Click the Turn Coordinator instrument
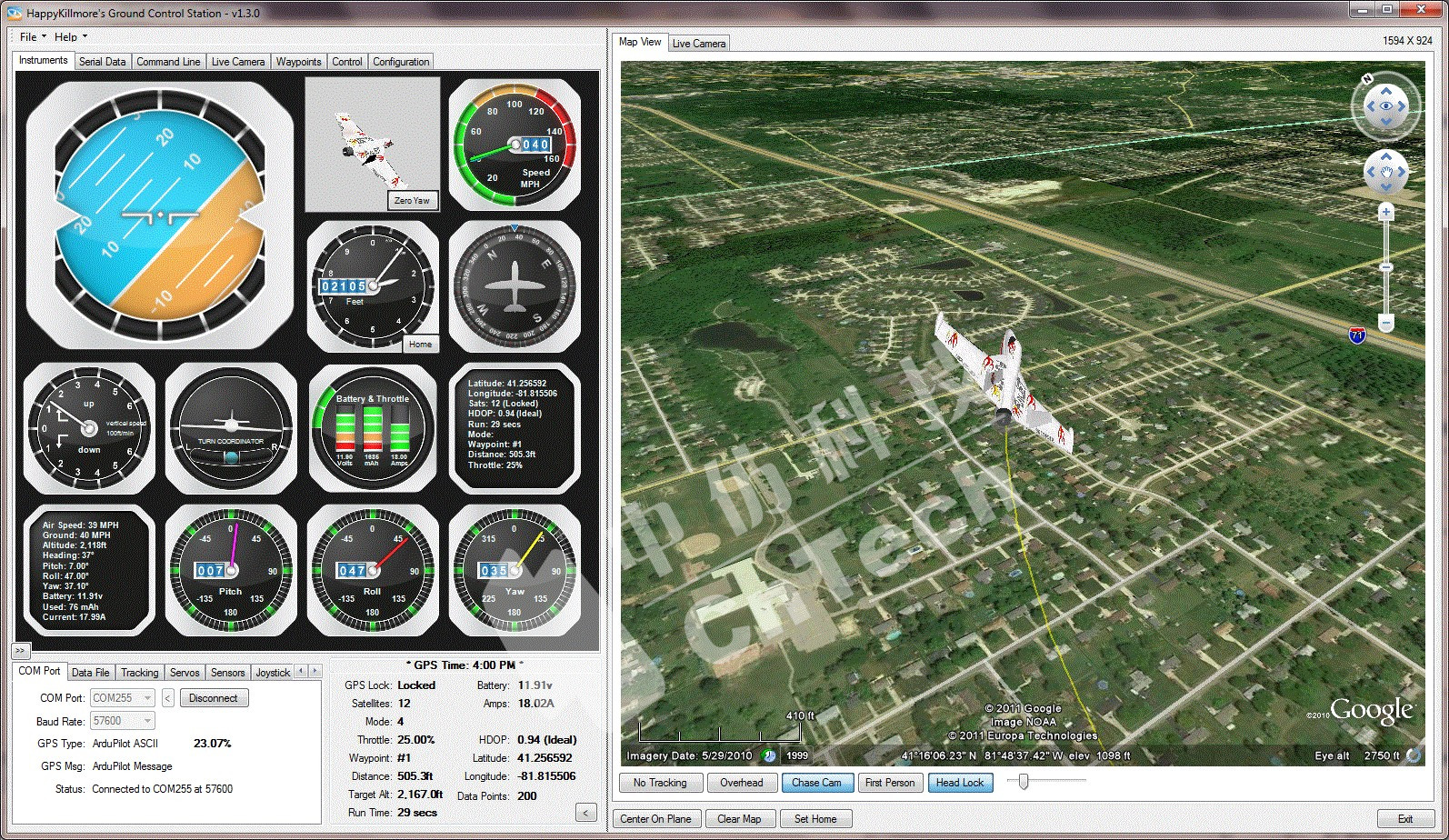This screenshot has width=1449, height=840. coord(231,428)
